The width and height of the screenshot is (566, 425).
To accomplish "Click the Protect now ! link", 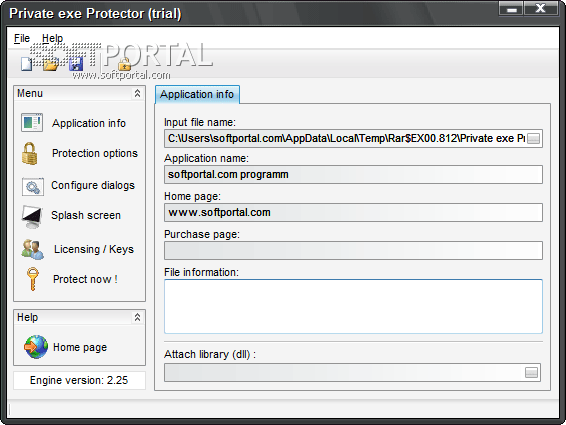I will [85, 279].
